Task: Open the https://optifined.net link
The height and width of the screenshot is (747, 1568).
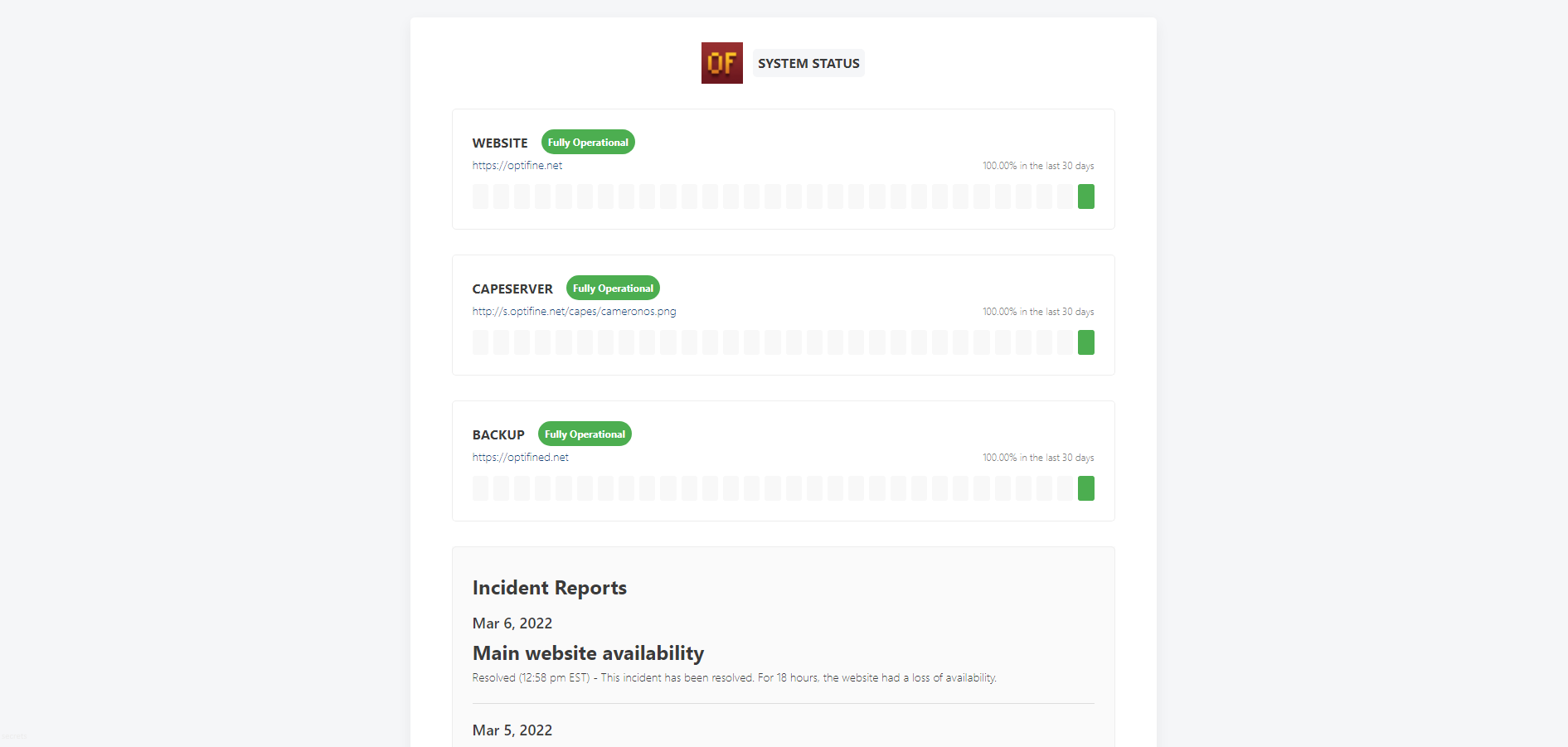Action: 521,457
